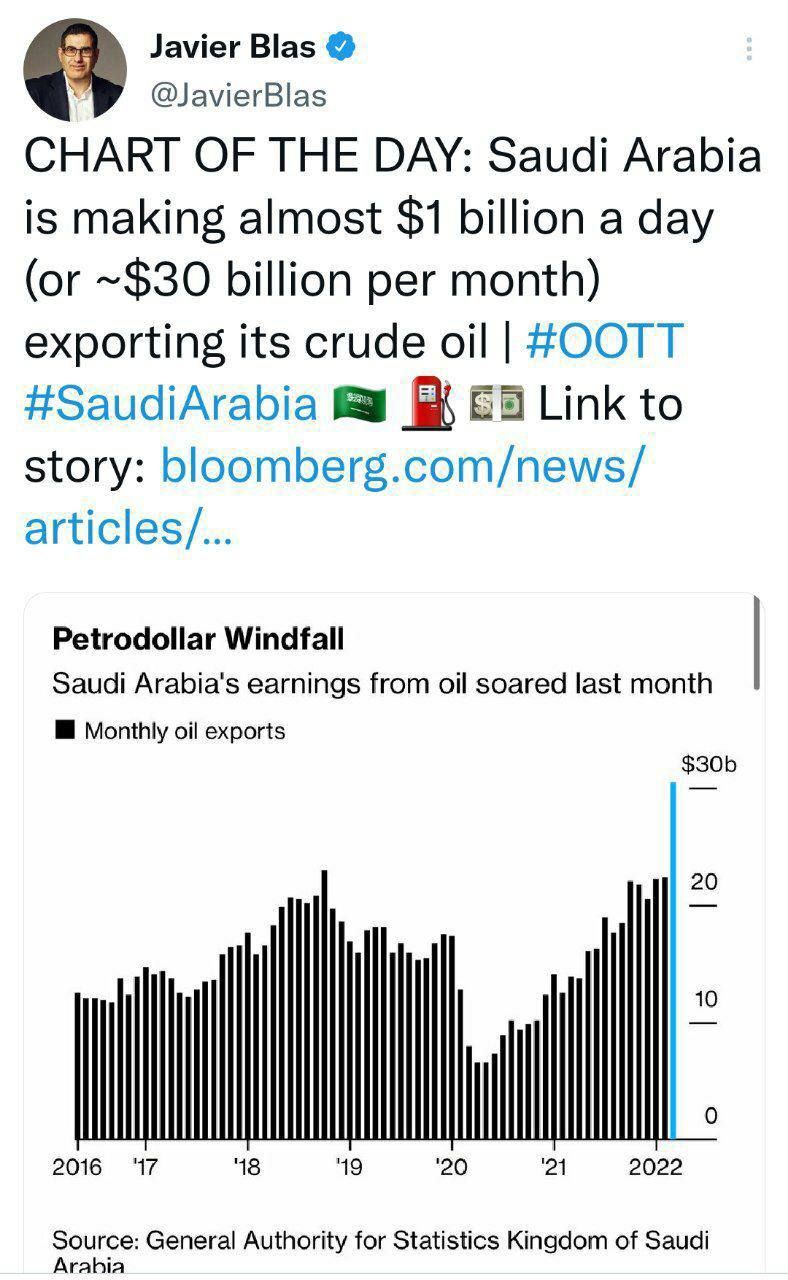Click the $30b axis label

coord(708,765)
